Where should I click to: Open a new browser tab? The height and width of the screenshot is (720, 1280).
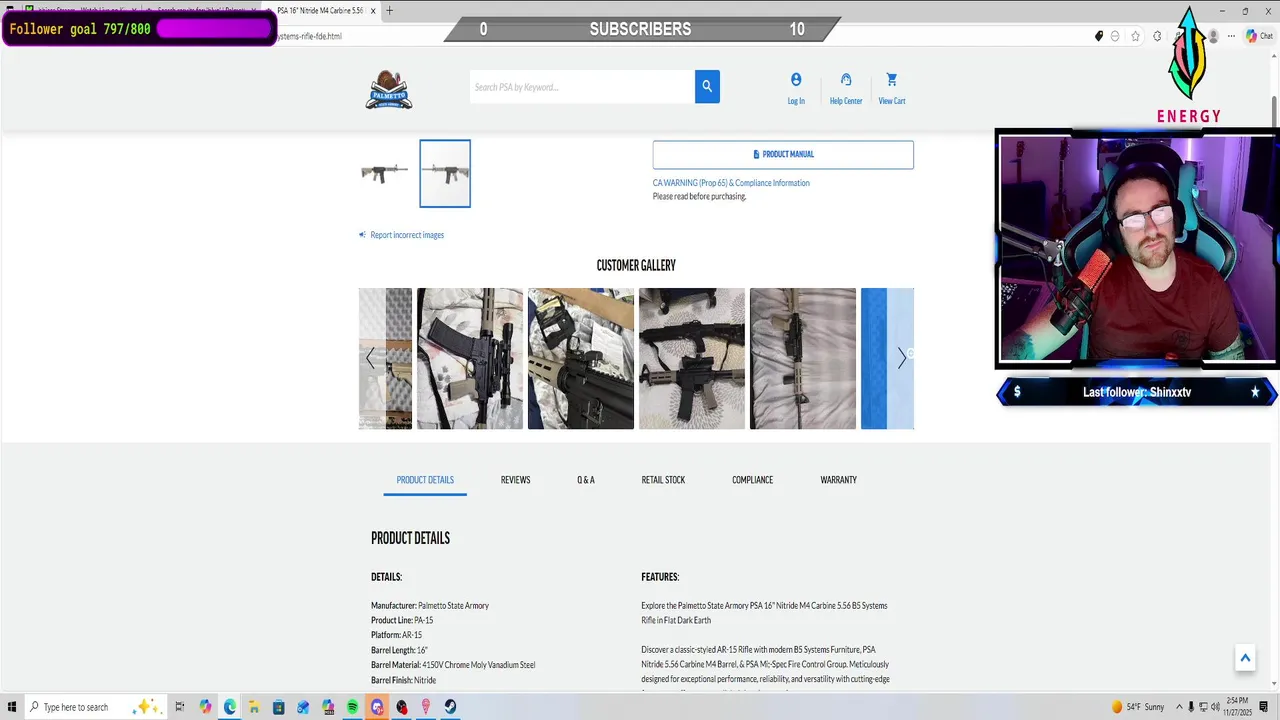[389, 11]
